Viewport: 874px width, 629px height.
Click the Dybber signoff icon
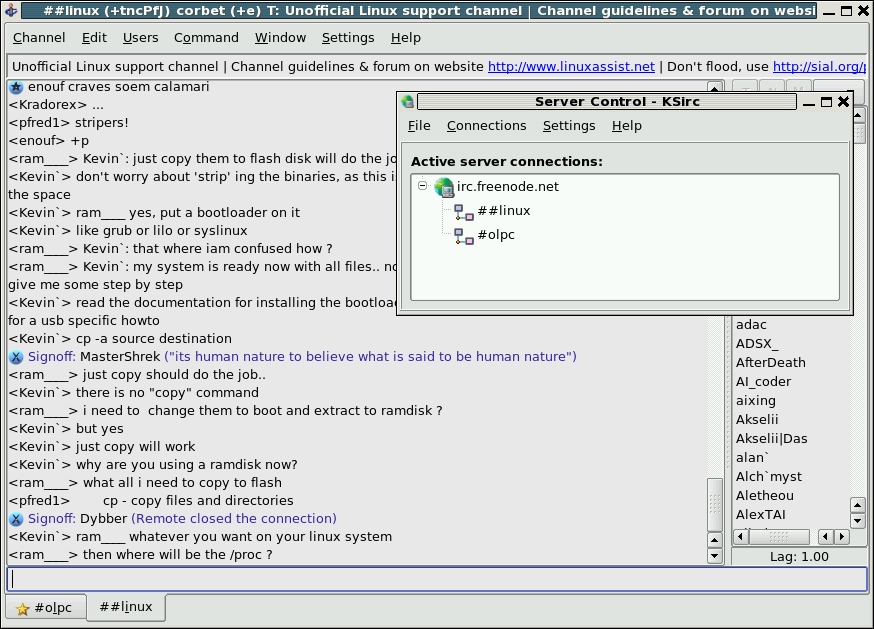[x=16, y=519]
